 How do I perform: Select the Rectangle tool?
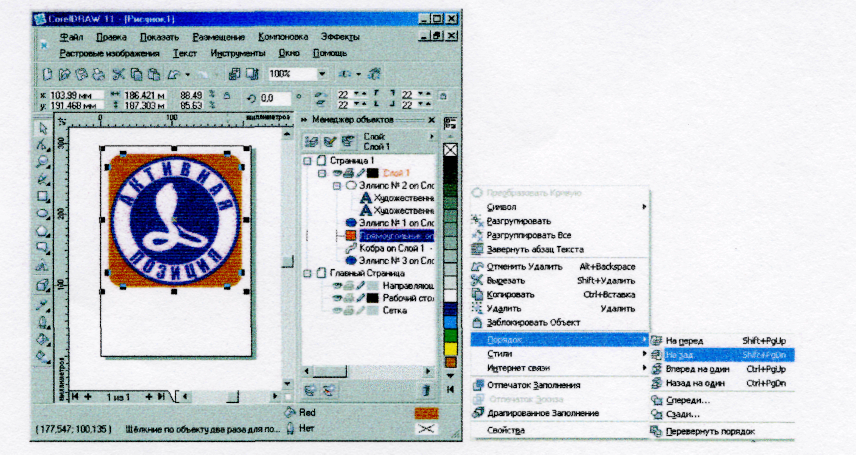43,197
